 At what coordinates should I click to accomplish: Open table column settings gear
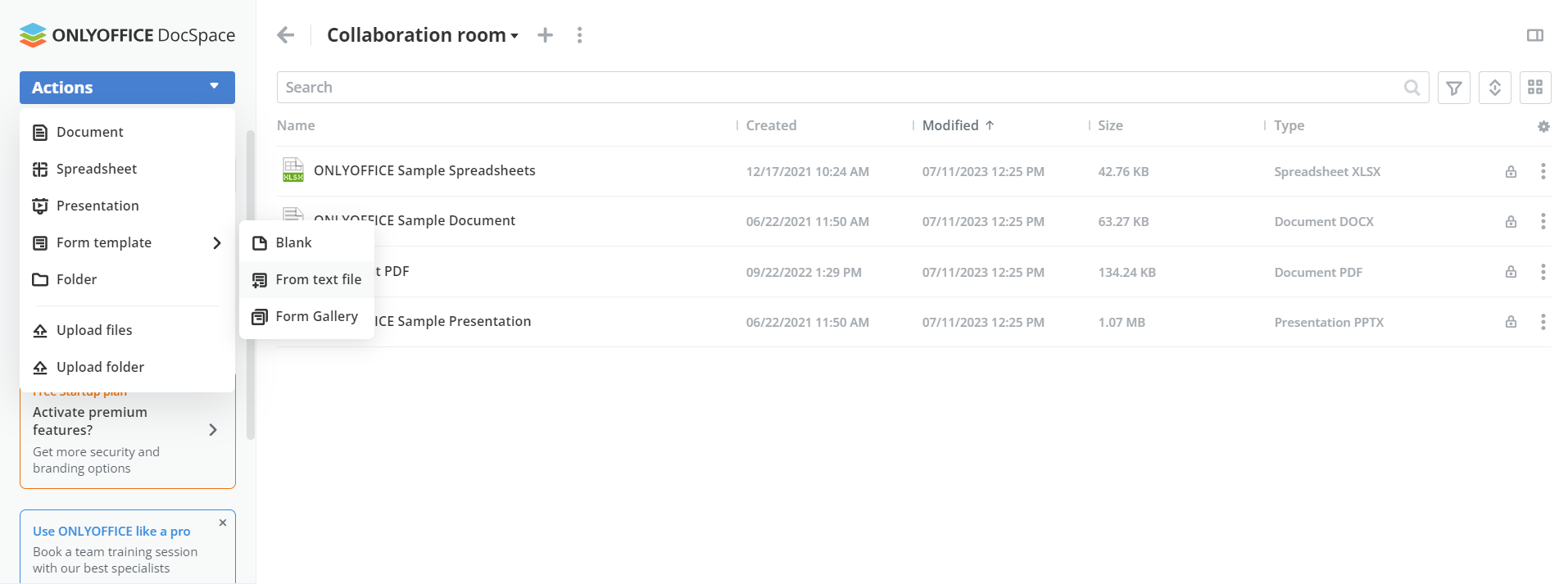(1543, 126)
